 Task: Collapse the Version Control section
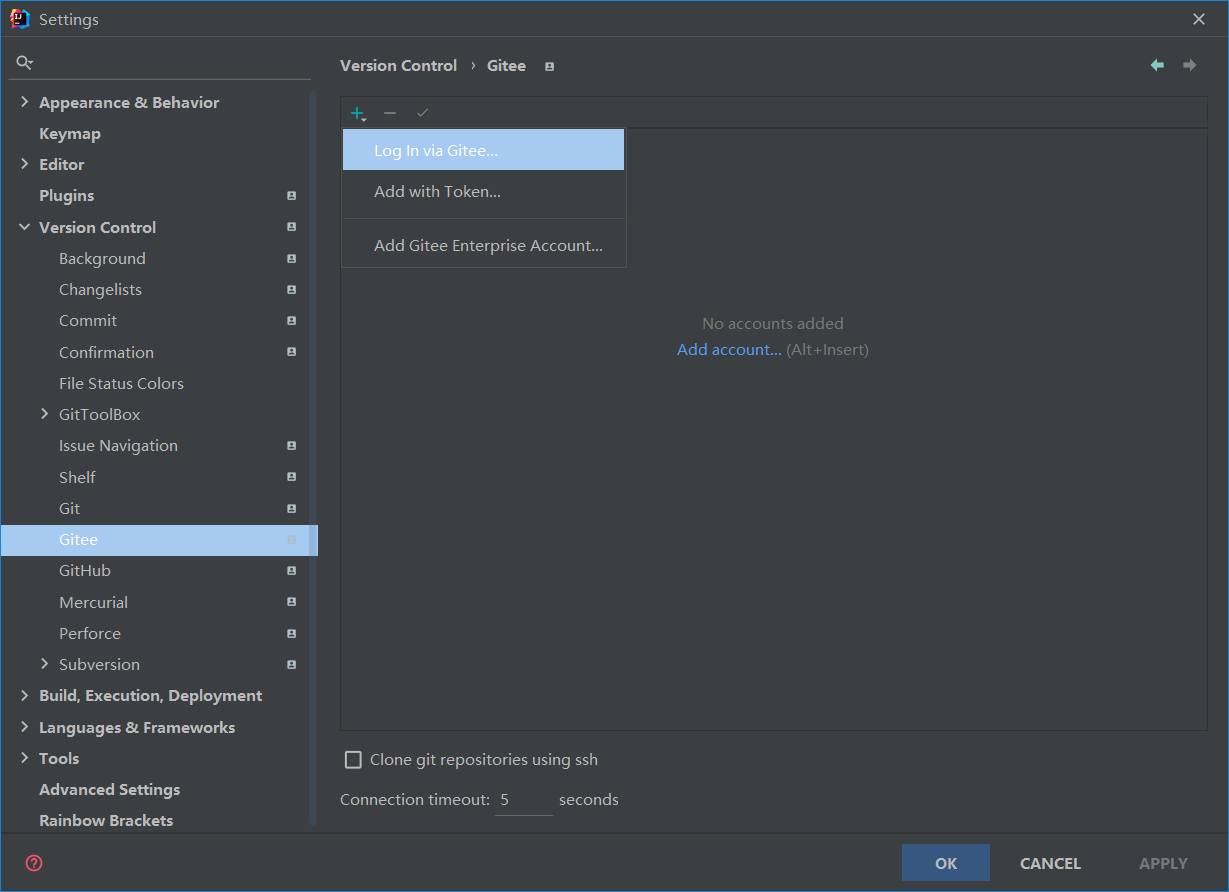pos(25,227)
